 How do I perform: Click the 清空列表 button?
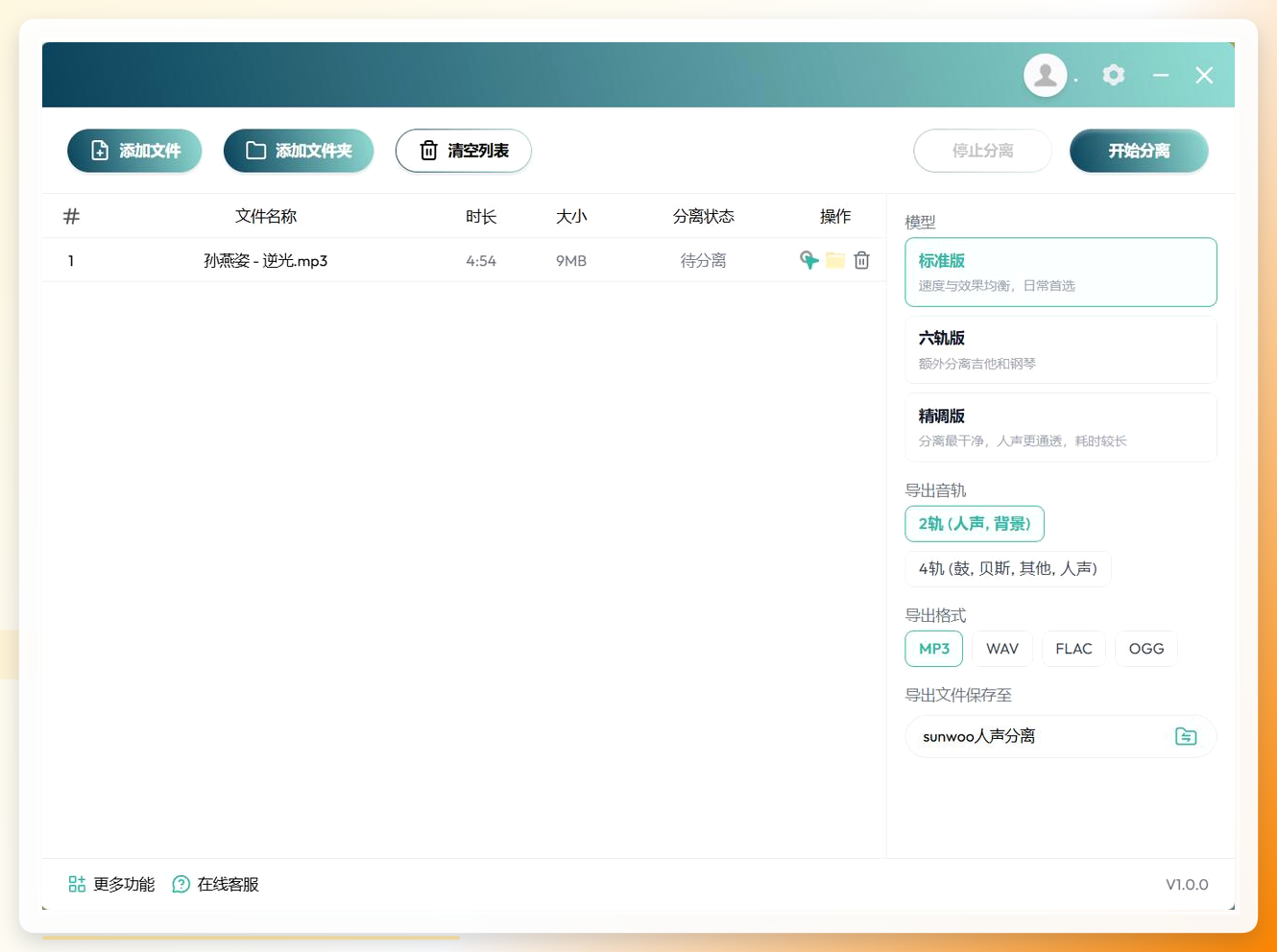(x=464, y=151)
